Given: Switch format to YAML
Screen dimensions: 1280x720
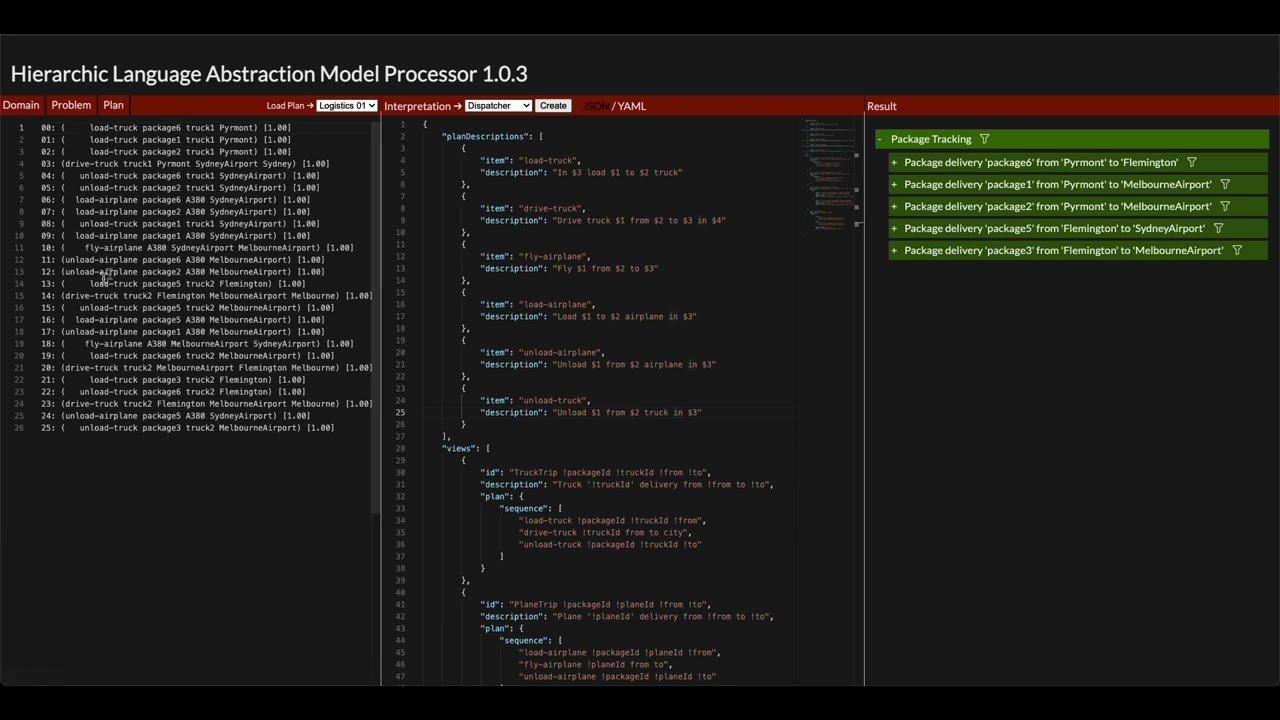Looking at the screenshot, I should click(x=632, y=106).
